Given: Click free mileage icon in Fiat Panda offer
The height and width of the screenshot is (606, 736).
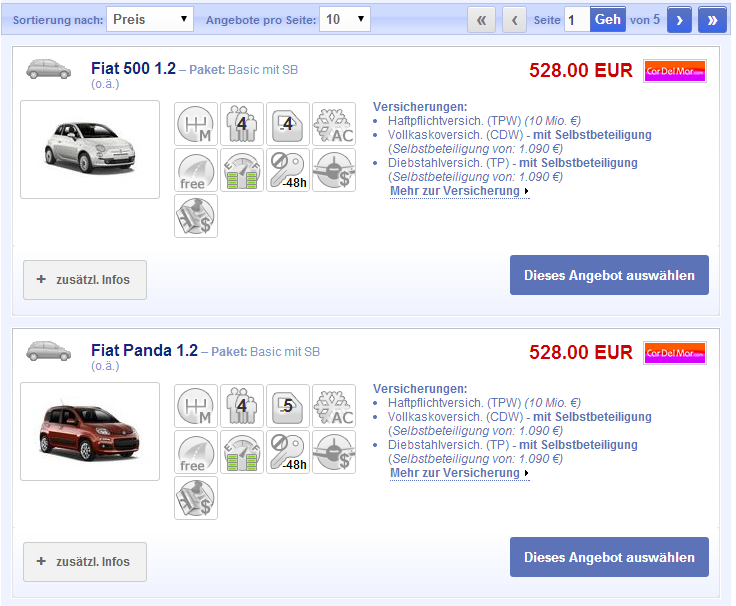Looking at the screenshot, I should click(196, 452).
